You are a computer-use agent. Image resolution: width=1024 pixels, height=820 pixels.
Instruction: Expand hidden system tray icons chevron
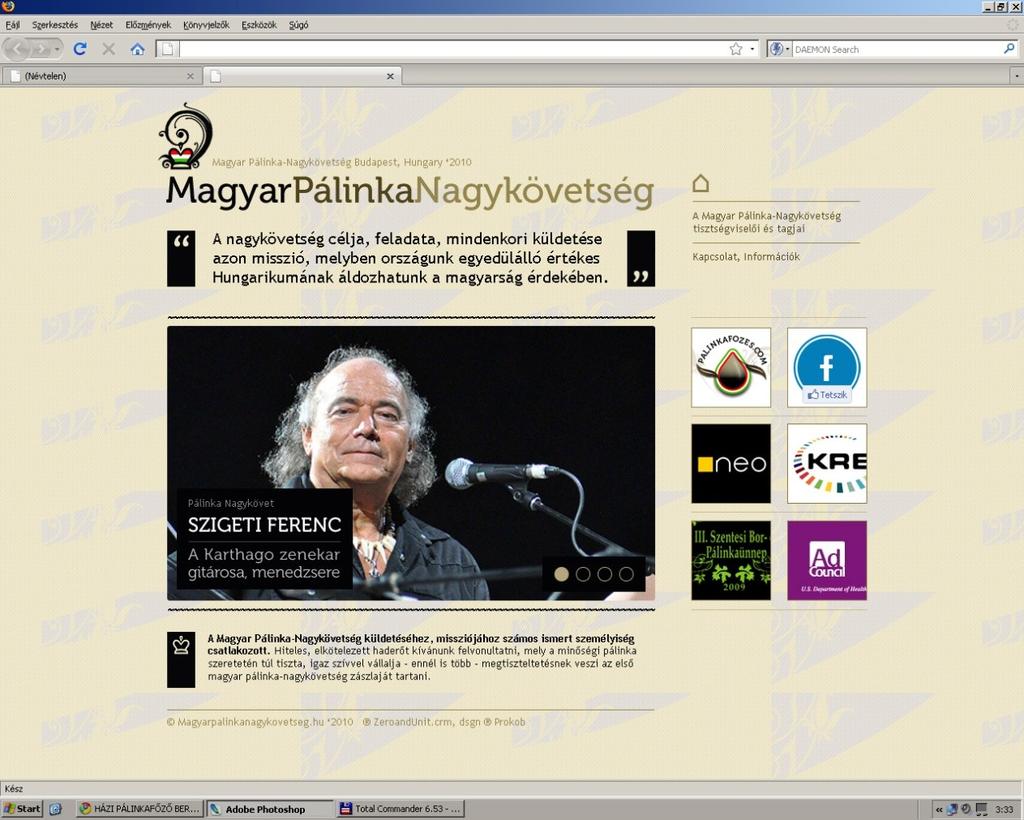coord(938,810)
